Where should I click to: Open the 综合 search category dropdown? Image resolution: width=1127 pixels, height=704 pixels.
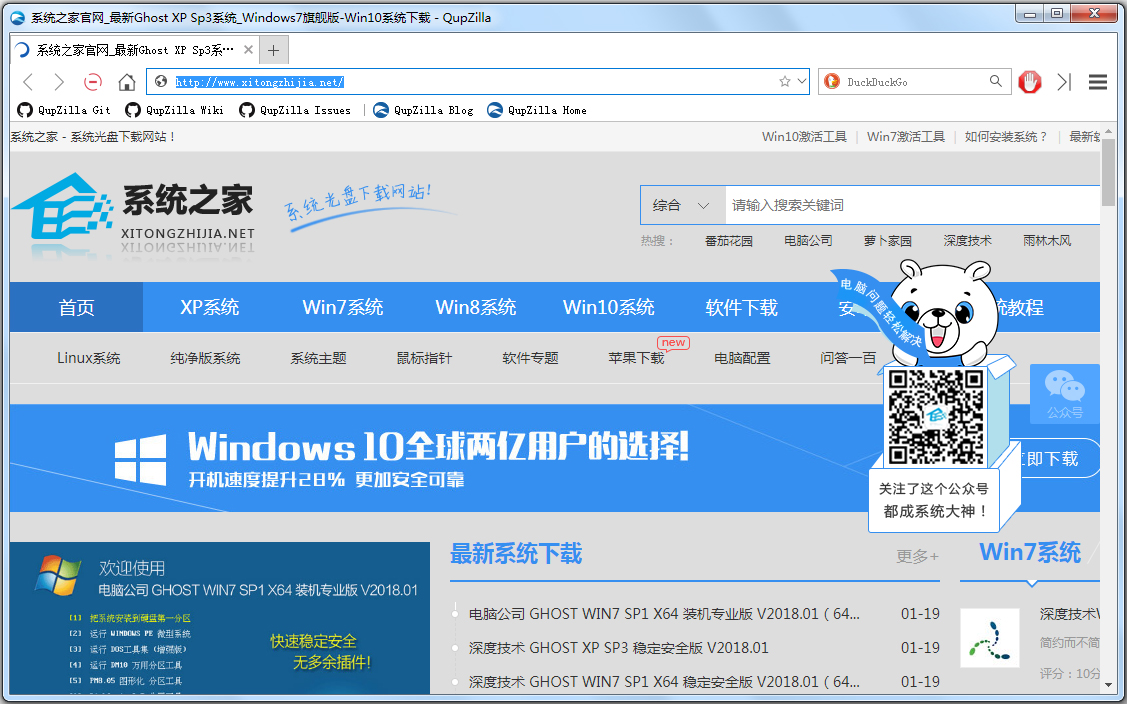click(682, 205)
